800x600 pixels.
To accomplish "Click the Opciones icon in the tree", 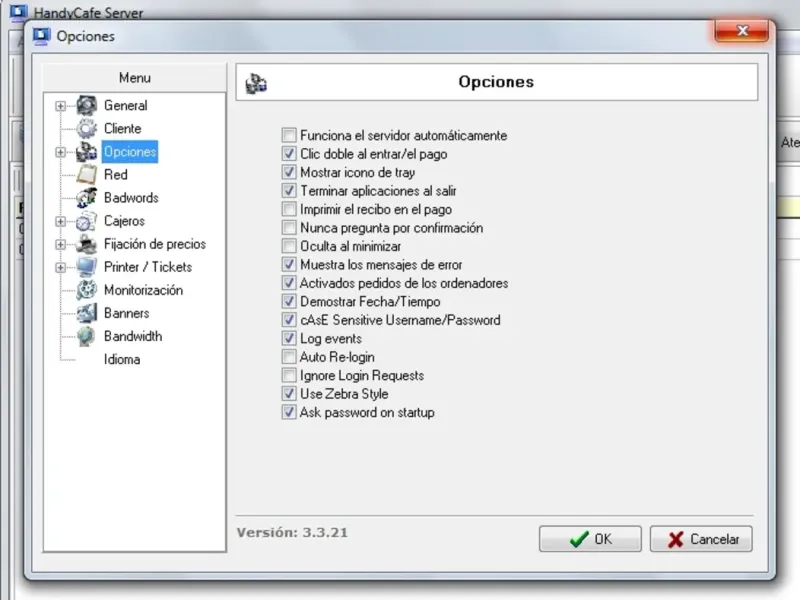I will coord(87,152).
